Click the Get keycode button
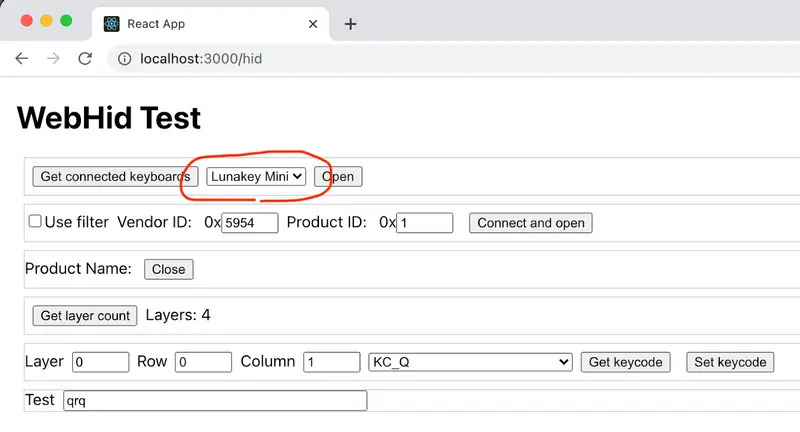Image resolution: width=800 pixels, height=432 pixels. coord(626,362)
